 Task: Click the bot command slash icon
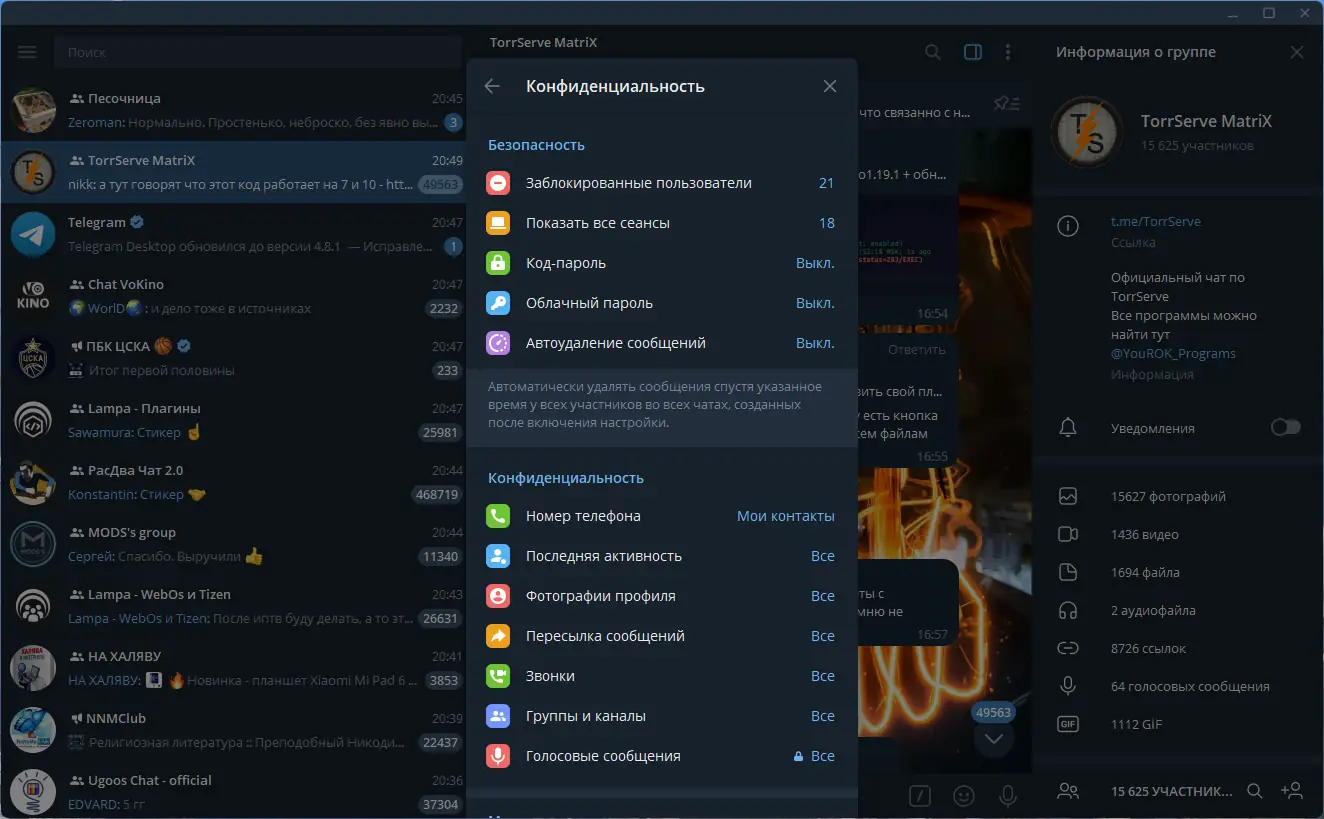click(x=921, y=795)
